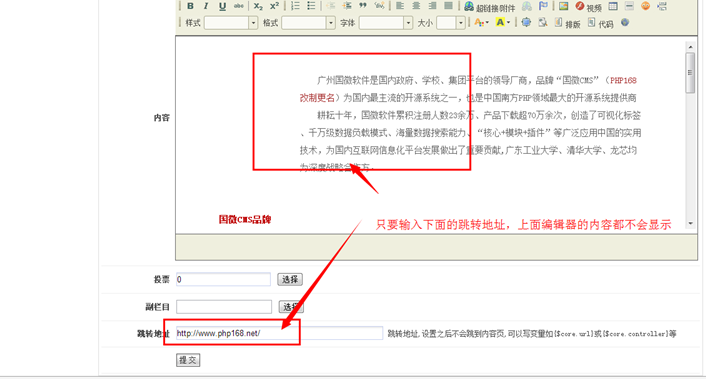Click the 提交 submit button
Viewport: 706px width, 379px height.
click(x=188, y=360)
